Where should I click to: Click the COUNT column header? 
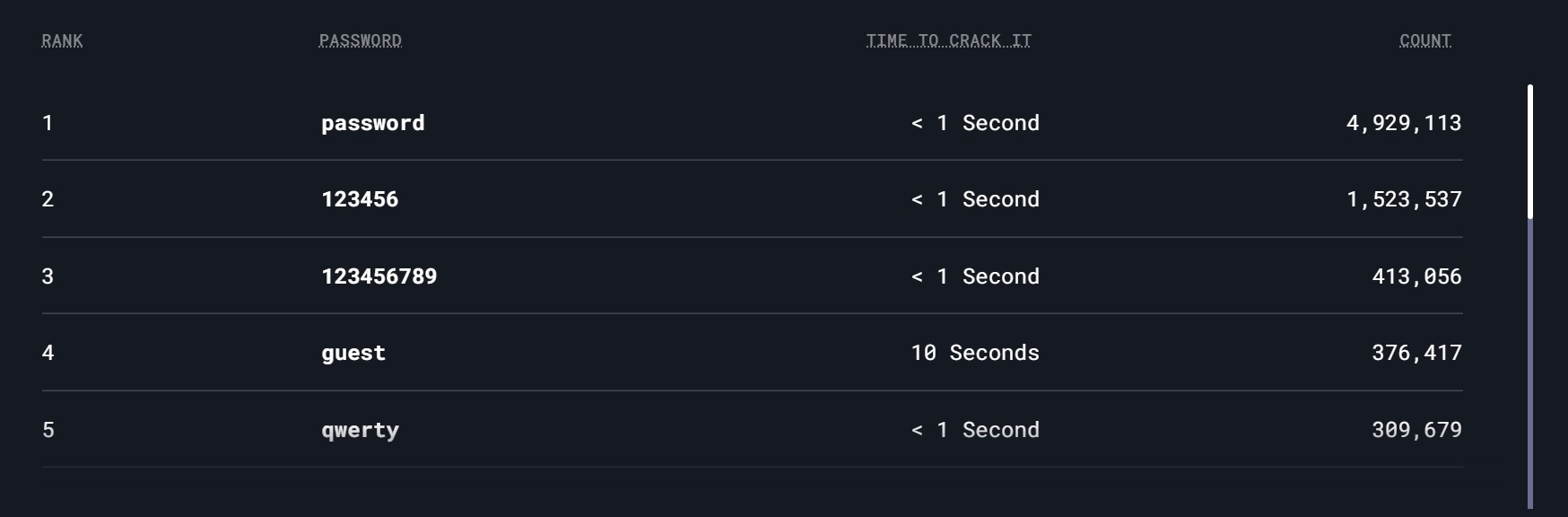coord(1424,41)
